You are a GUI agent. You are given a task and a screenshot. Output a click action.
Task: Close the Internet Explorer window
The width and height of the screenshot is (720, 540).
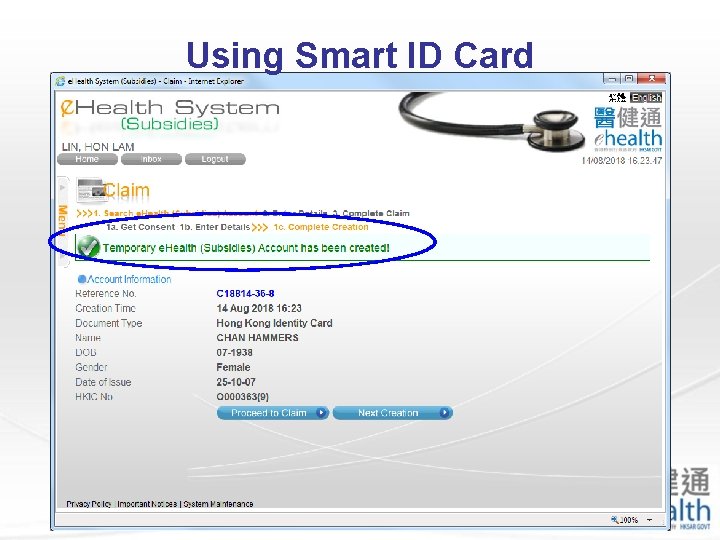pos(652,79)
